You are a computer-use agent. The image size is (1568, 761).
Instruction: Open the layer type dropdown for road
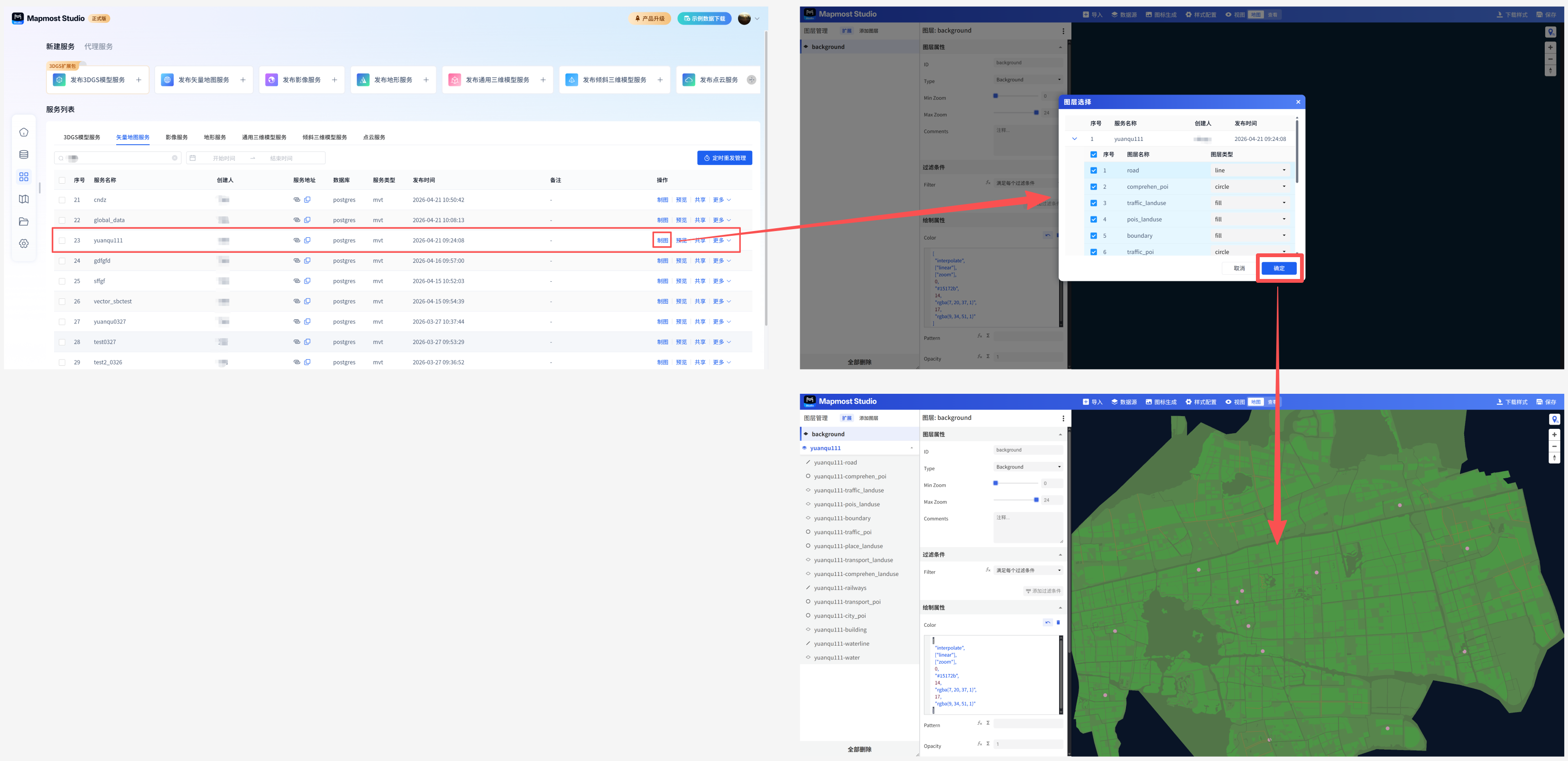click(1250, 170)
